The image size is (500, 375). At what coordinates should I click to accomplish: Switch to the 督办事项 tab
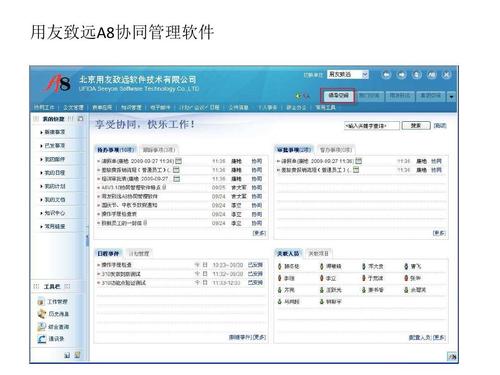[x=335, y=150]
